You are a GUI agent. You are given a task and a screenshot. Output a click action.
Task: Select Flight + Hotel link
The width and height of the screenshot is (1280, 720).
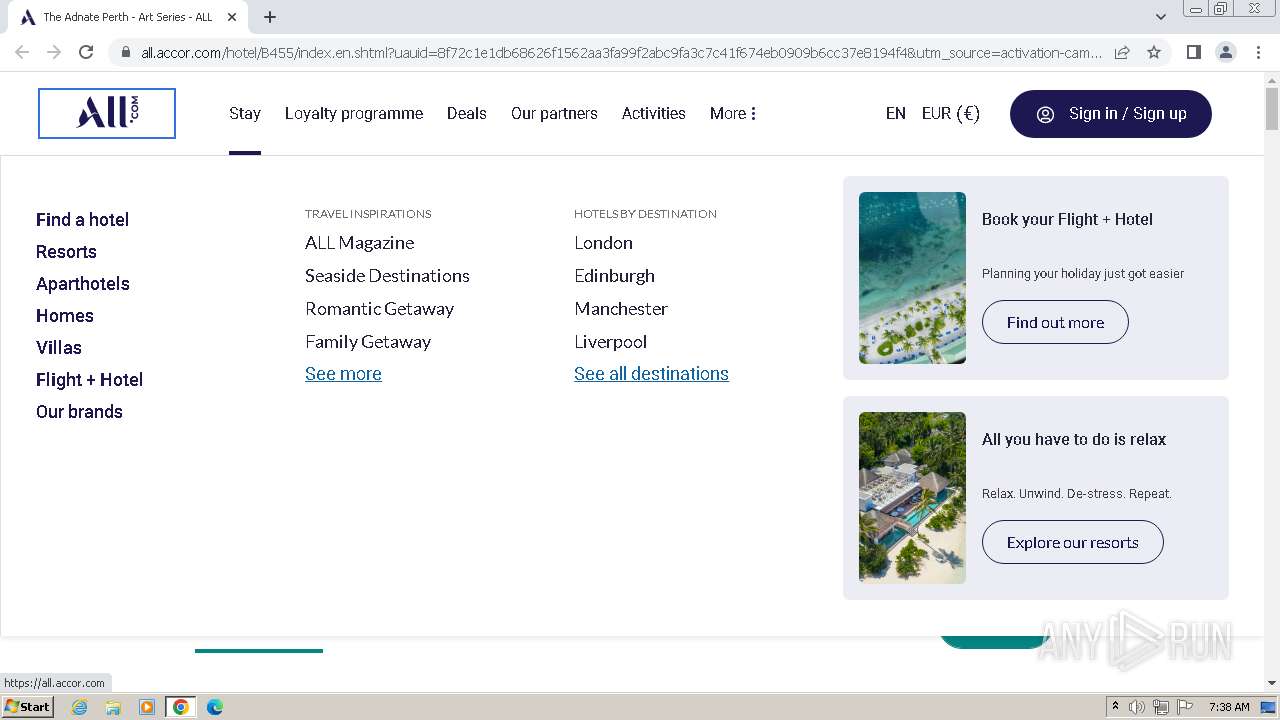tap(90, 380)
